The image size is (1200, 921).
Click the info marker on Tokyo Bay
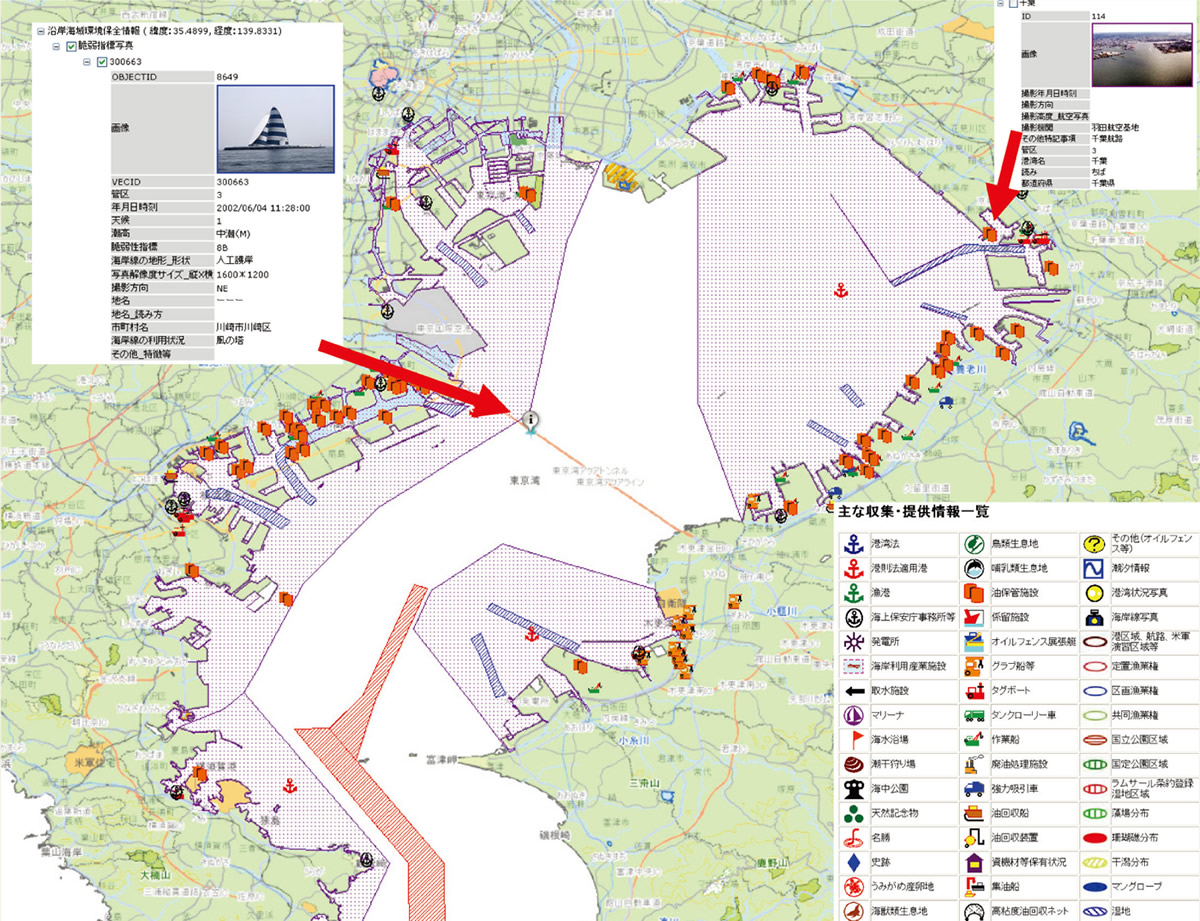point(530,420)
